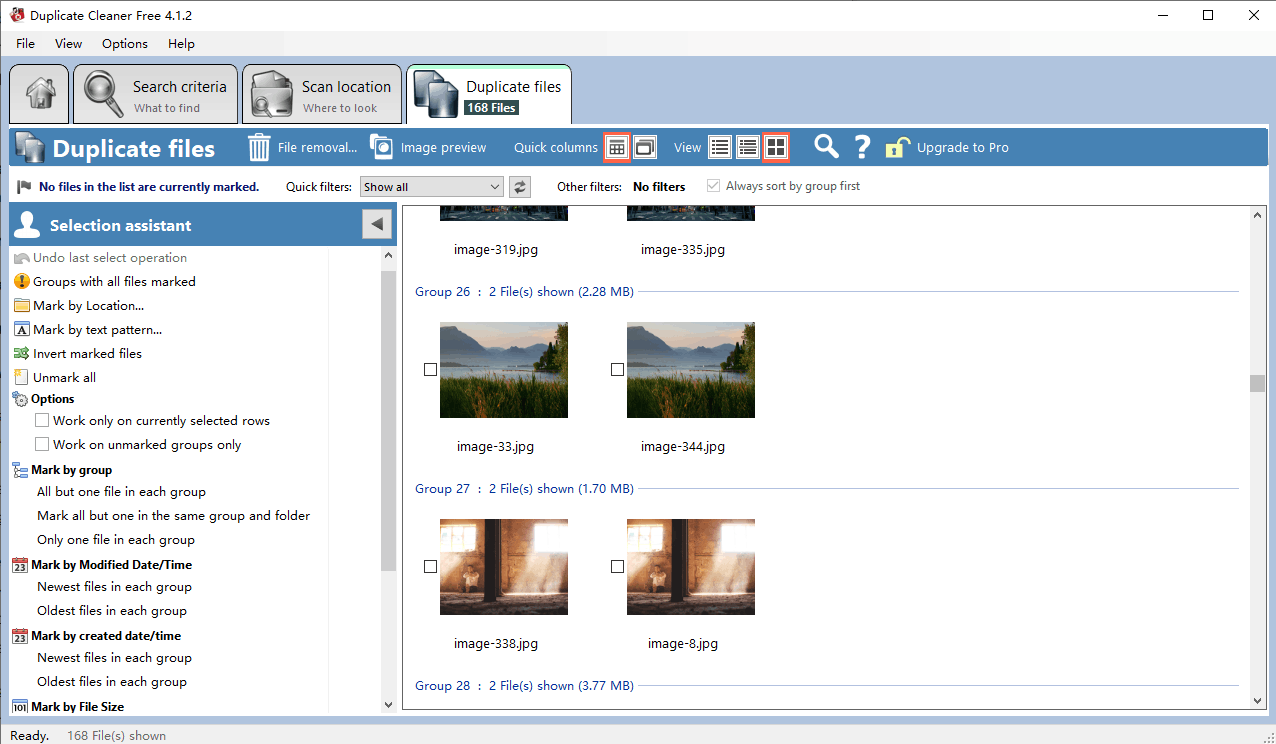
Task: Click the Options gear icon in assistant
Action: (21, 399)
